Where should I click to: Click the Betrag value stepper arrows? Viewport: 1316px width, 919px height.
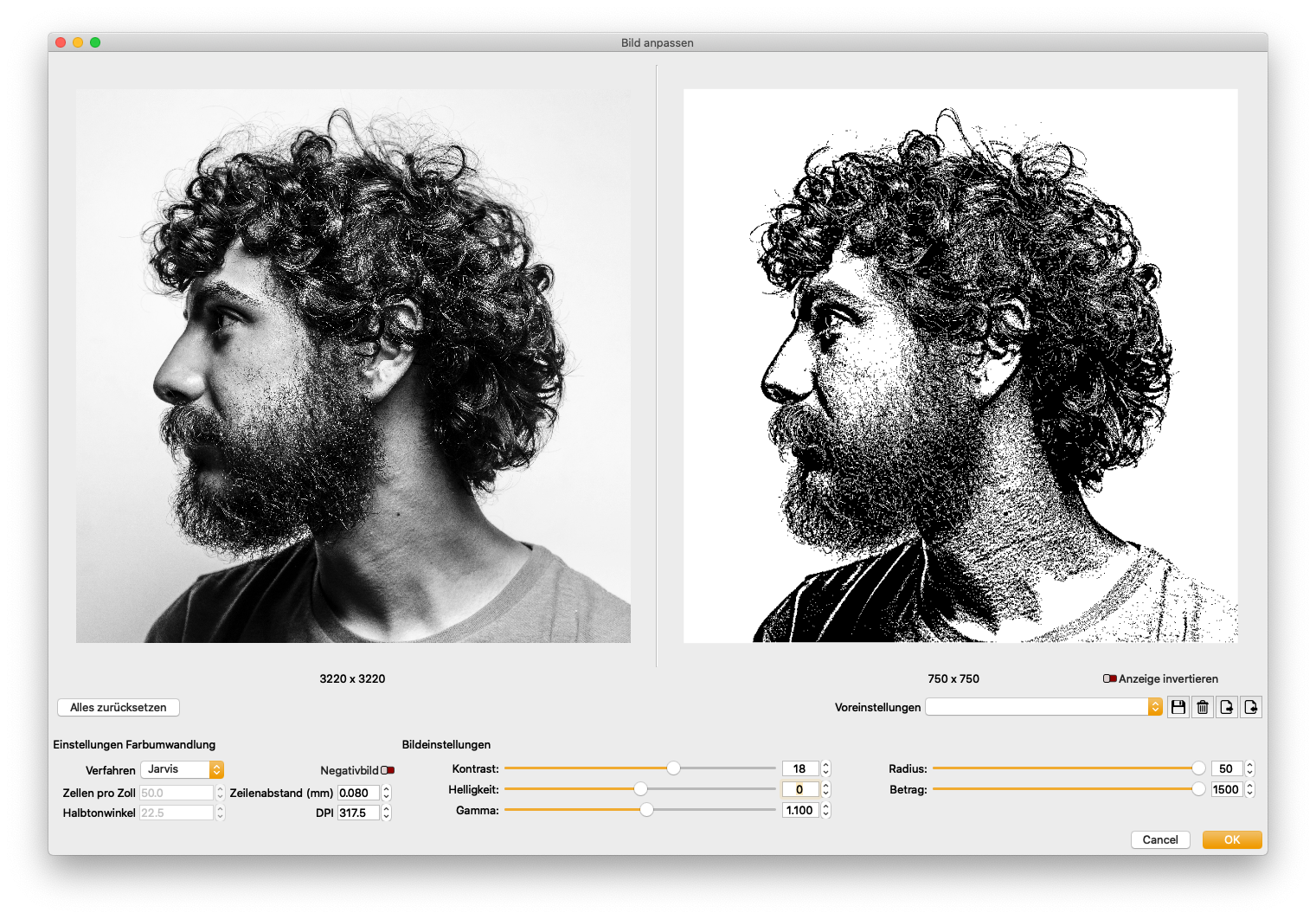(1249, 789)
